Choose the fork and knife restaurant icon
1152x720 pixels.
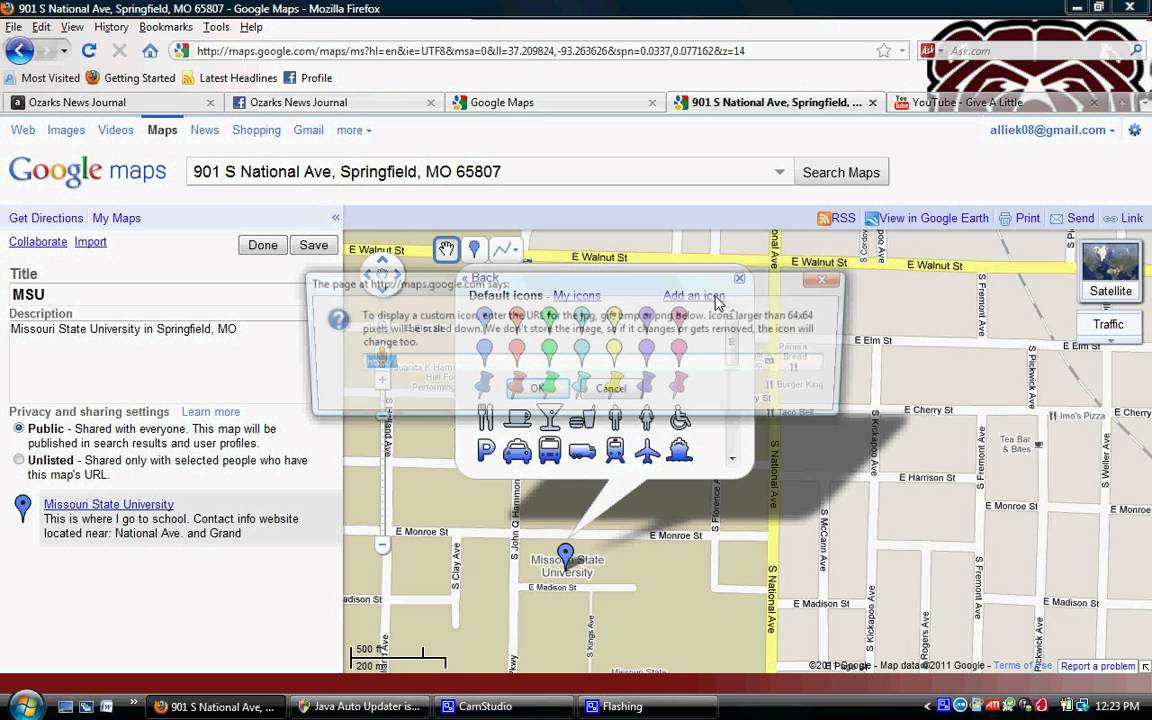(486, 417)
